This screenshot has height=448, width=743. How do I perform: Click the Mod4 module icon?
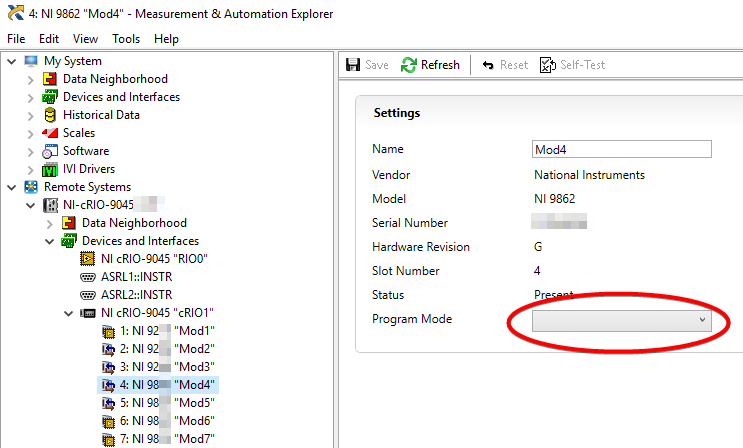tap(109, 385)
